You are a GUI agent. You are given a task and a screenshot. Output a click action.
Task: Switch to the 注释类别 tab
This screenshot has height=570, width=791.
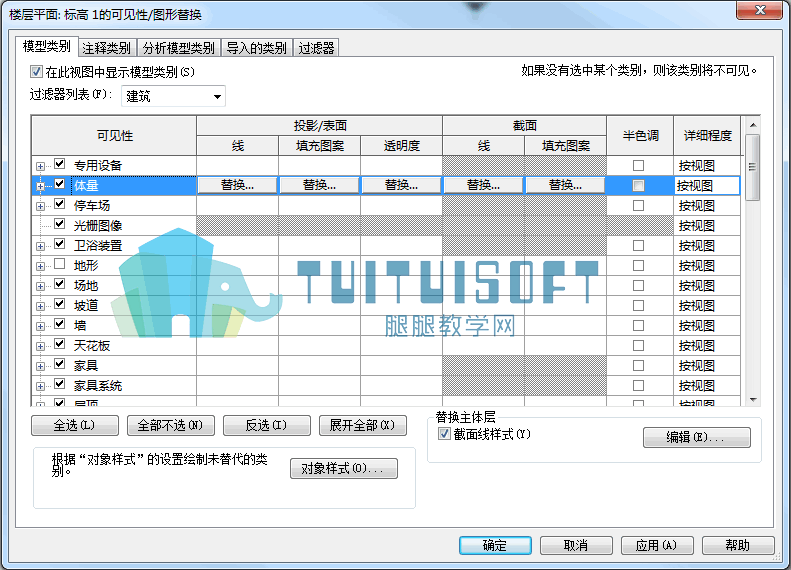(106, 48)
